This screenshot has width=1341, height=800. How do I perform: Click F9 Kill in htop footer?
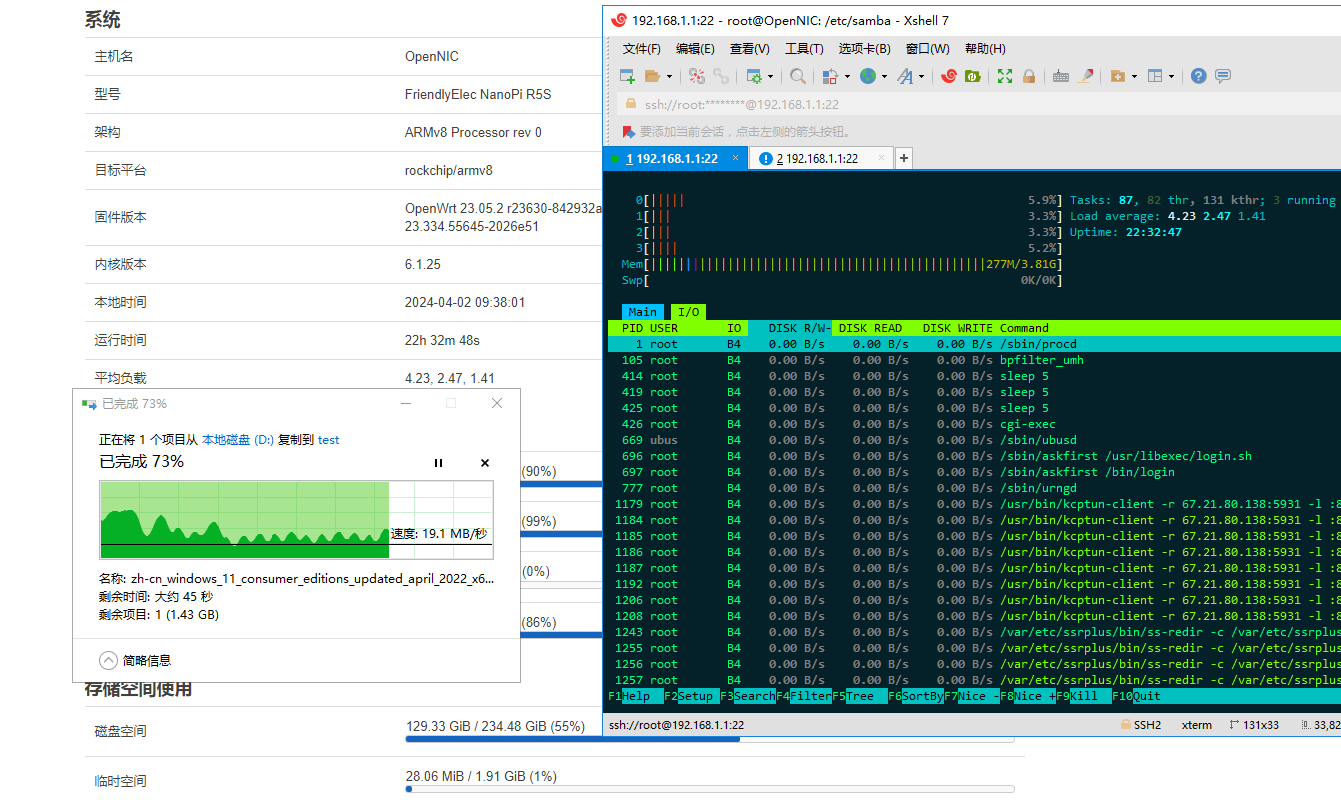(x=1083, y=696)
